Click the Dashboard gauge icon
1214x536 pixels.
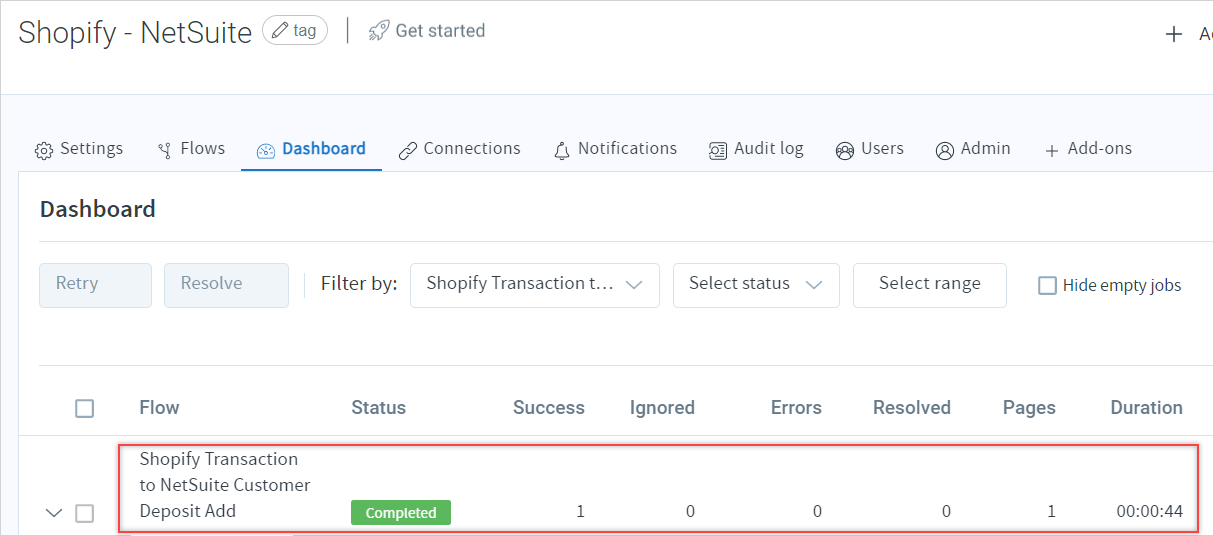click(x=265, y=150)
